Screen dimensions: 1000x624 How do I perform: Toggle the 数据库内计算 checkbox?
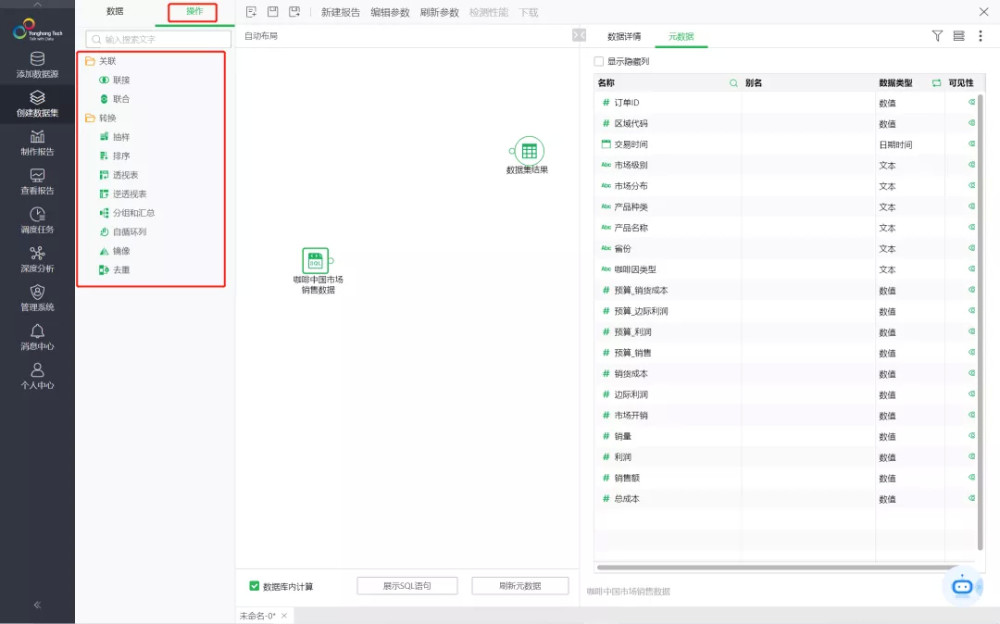[254, 586]
